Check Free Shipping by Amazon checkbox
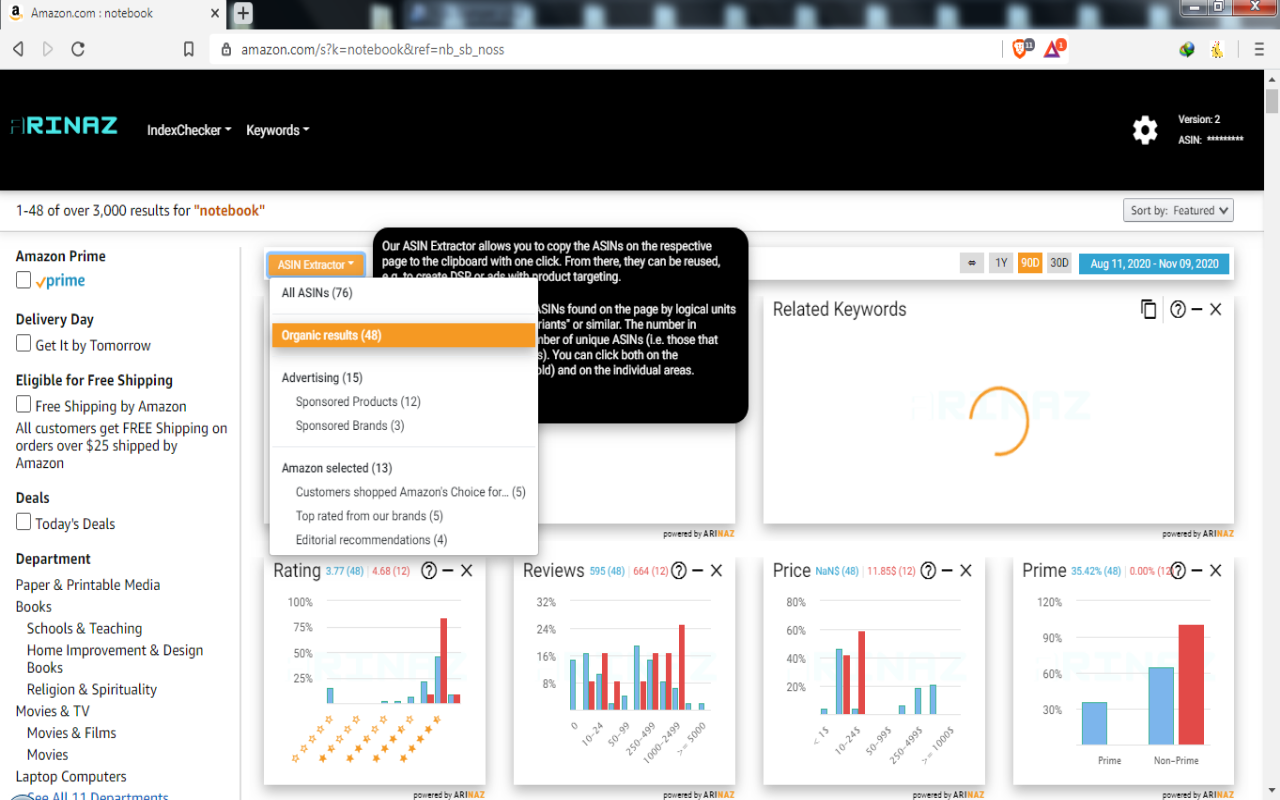The width and height of the screenshot is (1280, 800). 24,405
